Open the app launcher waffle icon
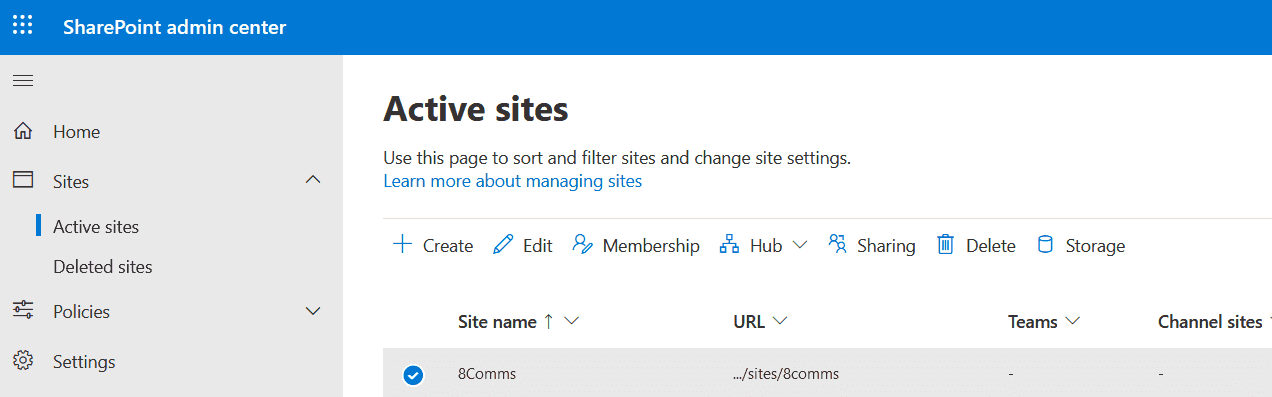The image size is (1272, 397). click(x=22, y=26)
